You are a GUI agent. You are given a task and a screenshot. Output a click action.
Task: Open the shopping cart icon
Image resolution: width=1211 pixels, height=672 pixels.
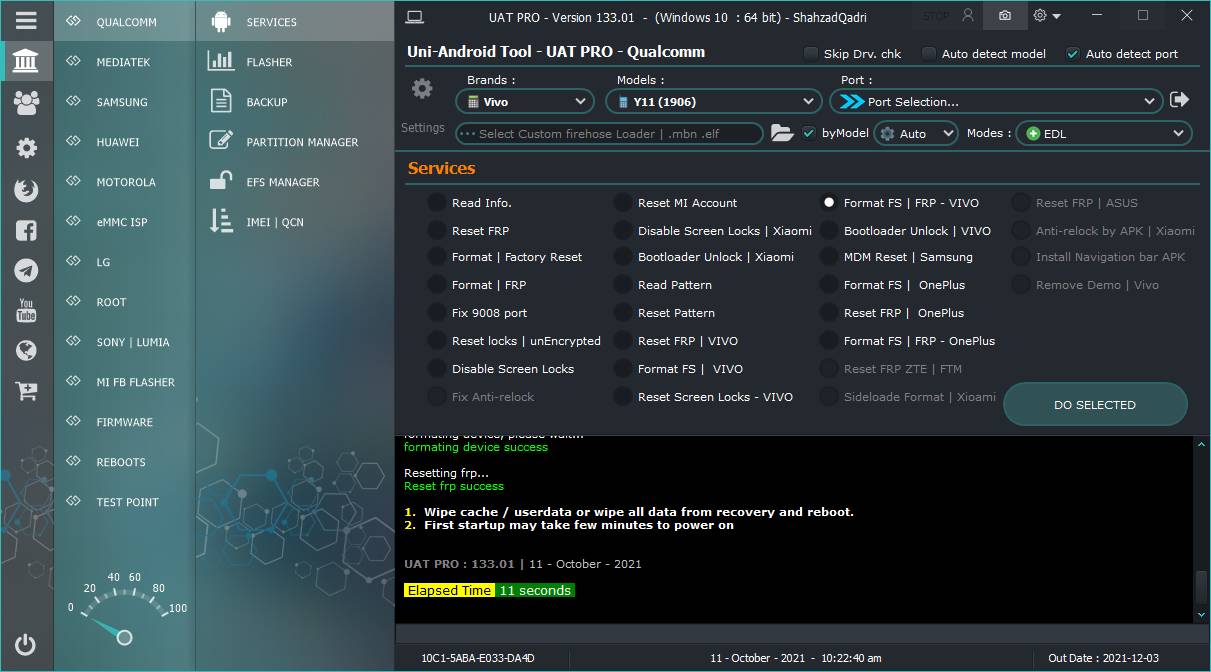pyautogui.click(x=26, y=391)
